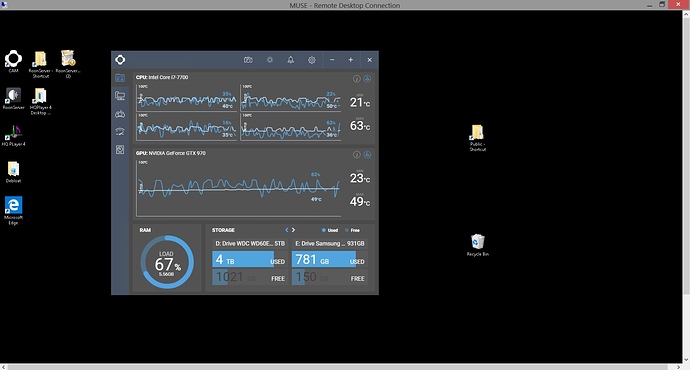The height and width of the screenshot is (370, 690).
Task: Select the HQ PLayer 4 desktop icon
Action: [x=13, y=135]
